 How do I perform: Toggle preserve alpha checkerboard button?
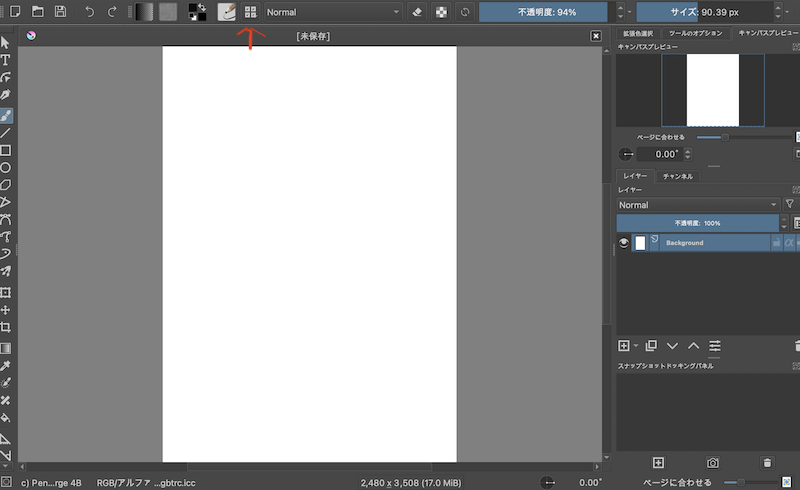[x=442, y=12]
